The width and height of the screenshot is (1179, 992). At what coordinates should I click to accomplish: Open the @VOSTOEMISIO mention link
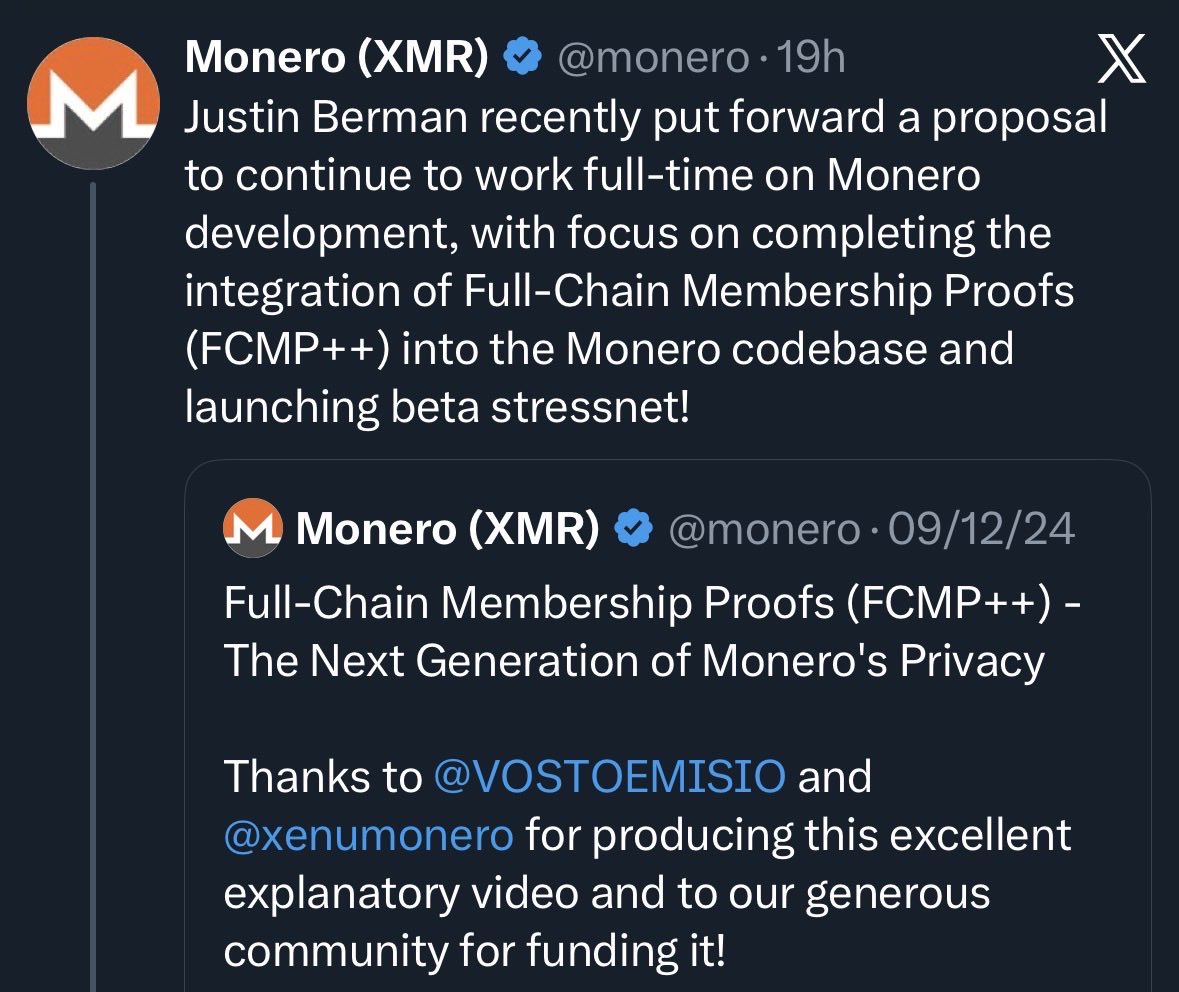pyautogui.click(x=610, y=776)
